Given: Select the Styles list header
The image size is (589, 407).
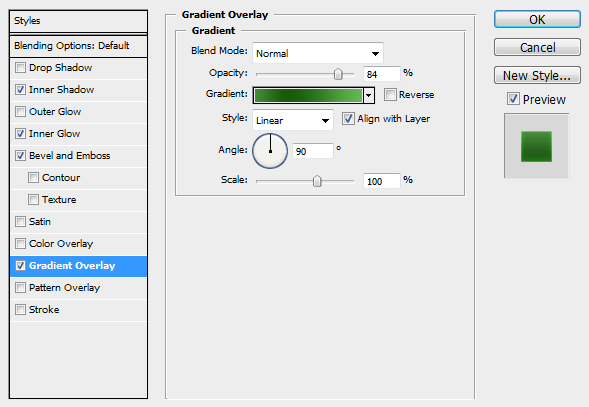Looking at the screenshot, I should coord(78,21).
